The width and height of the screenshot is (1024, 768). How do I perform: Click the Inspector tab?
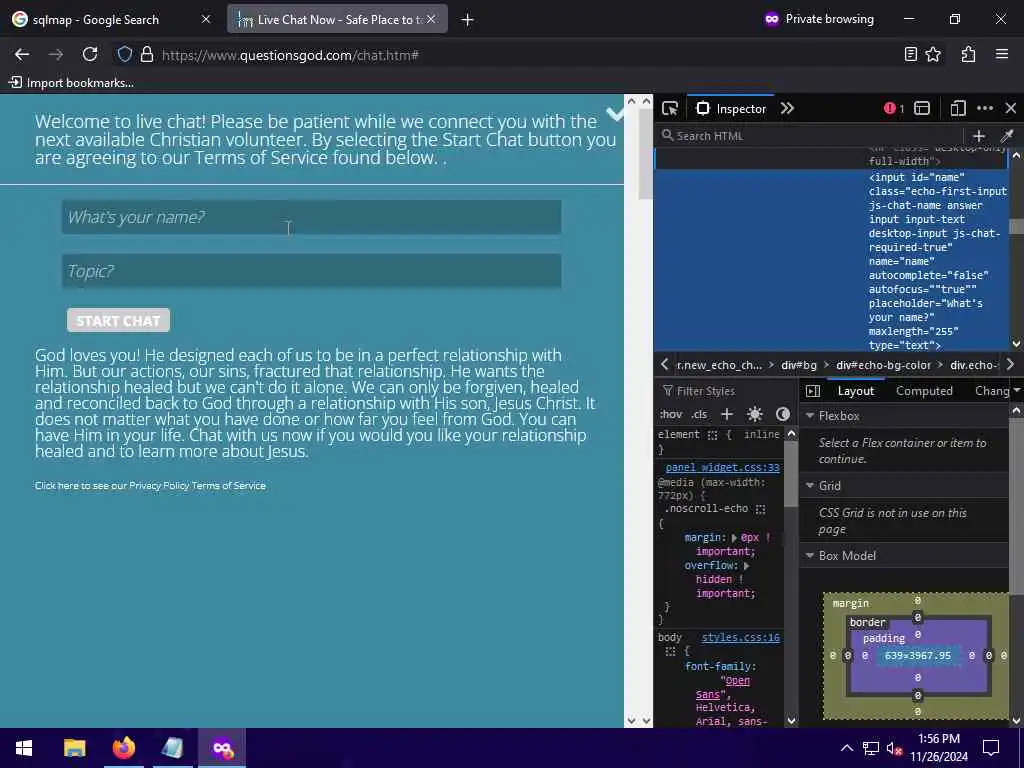point(731,108)
